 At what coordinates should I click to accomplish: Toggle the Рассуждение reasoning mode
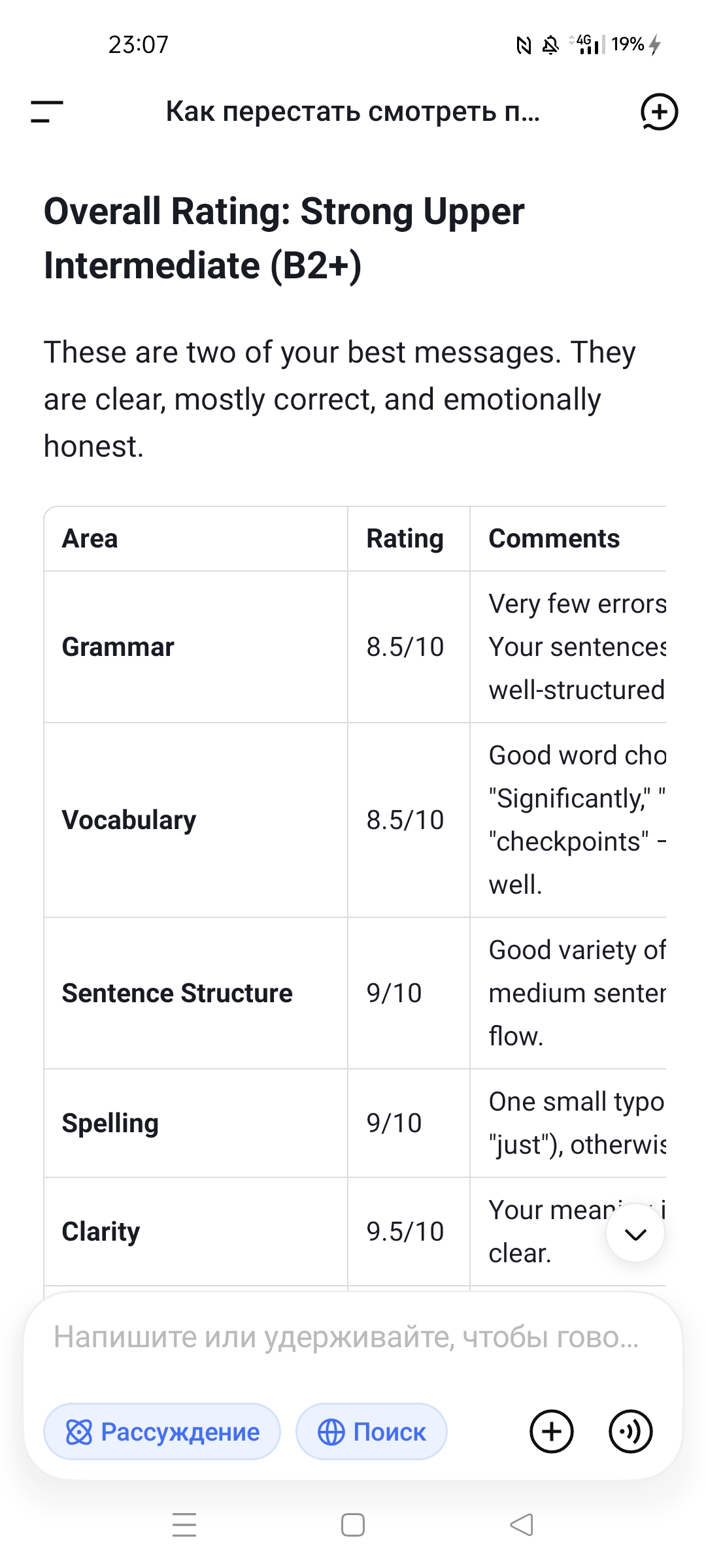(162, 1431)
